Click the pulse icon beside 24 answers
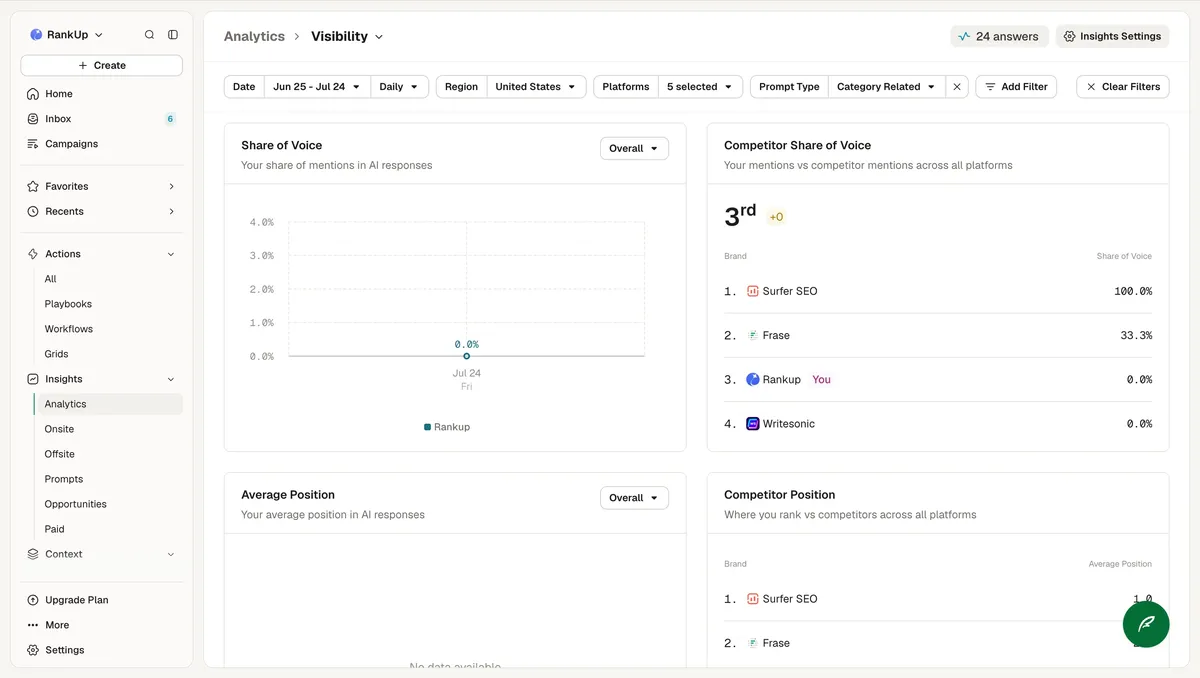This screenshot has height=678, width=1200. (964, 36)
